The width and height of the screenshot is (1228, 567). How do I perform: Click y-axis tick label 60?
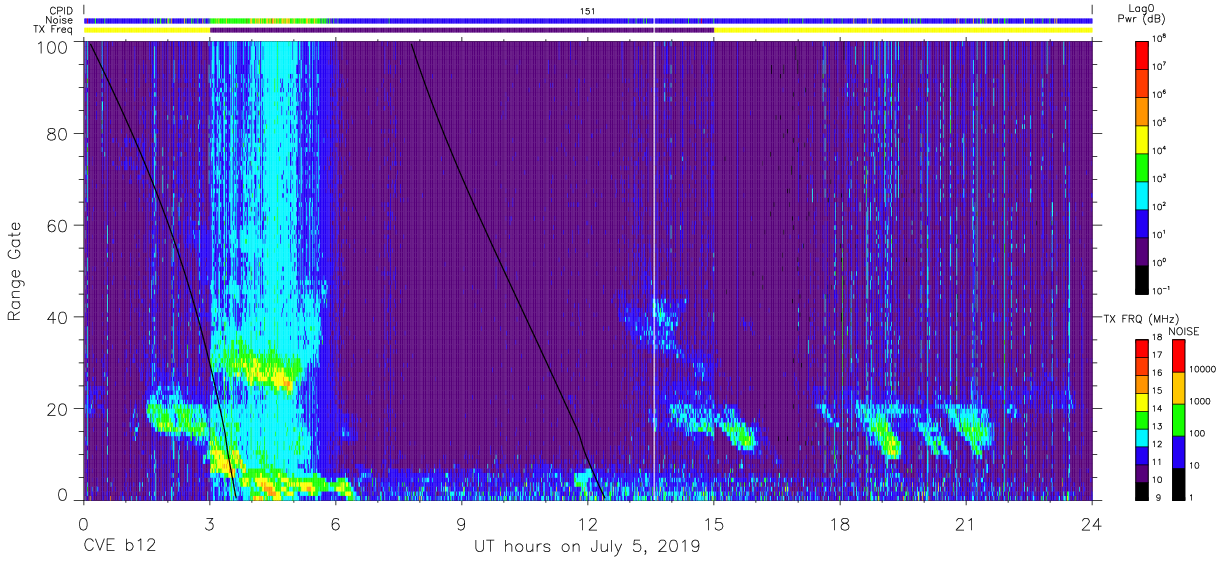(58, 225)
